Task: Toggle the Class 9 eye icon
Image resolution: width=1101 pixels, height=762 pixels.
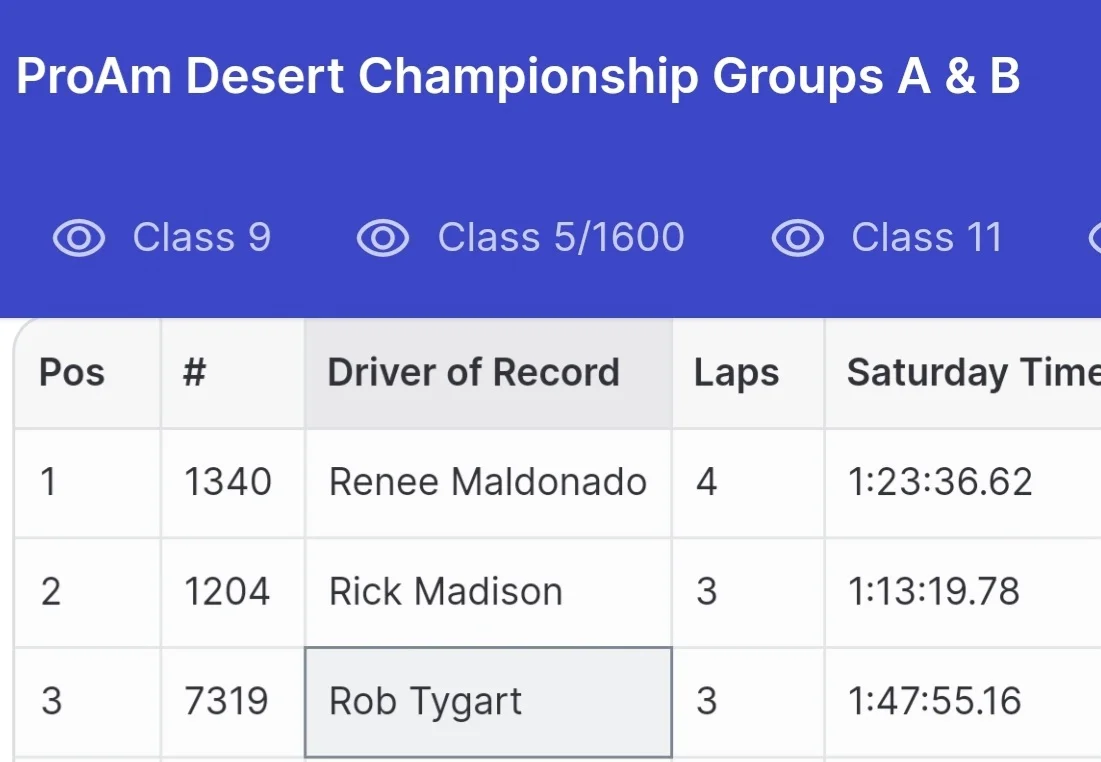Action: click(x=79, y=238)
